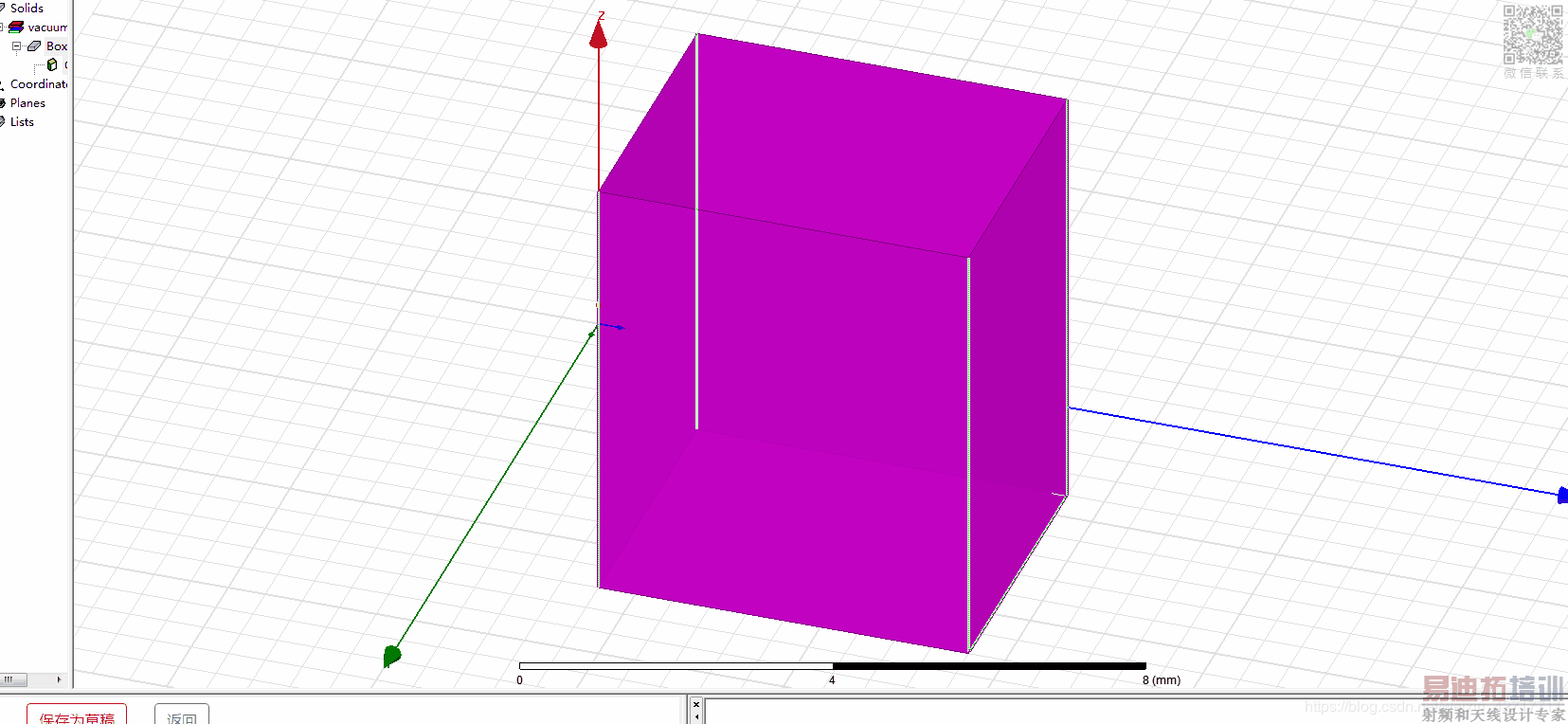Click the '8 (mm)' scale bar label

pyautogui.click(x=1162, y=680)
